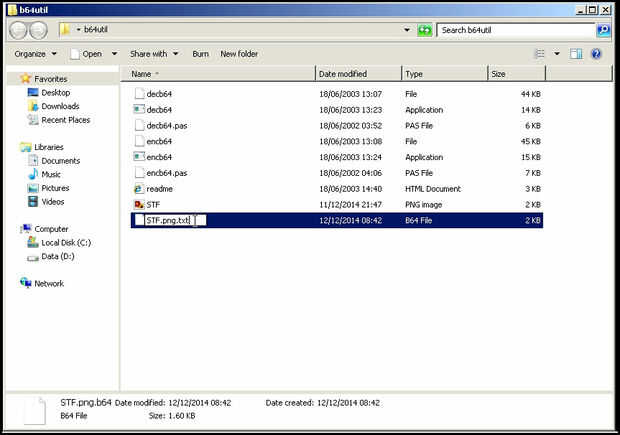Select Network in the navigation pane
620x435 pixels.
coord(49,284)
